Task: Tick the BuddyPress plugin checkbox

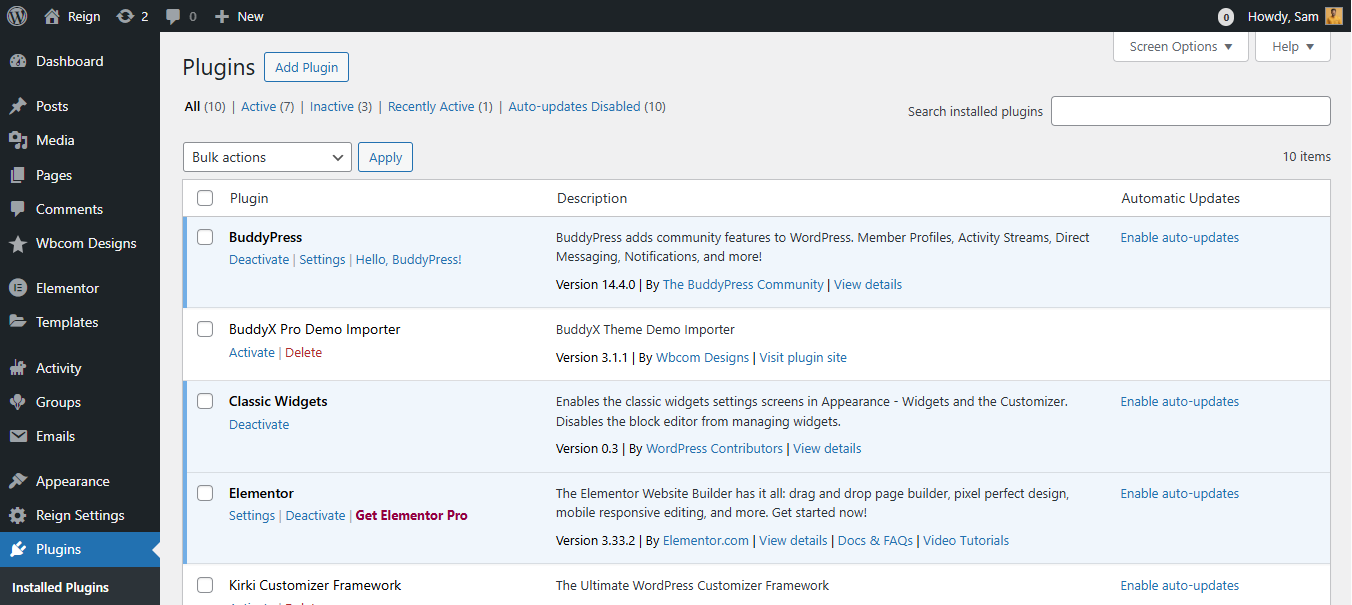Action: tap(205, 237)
